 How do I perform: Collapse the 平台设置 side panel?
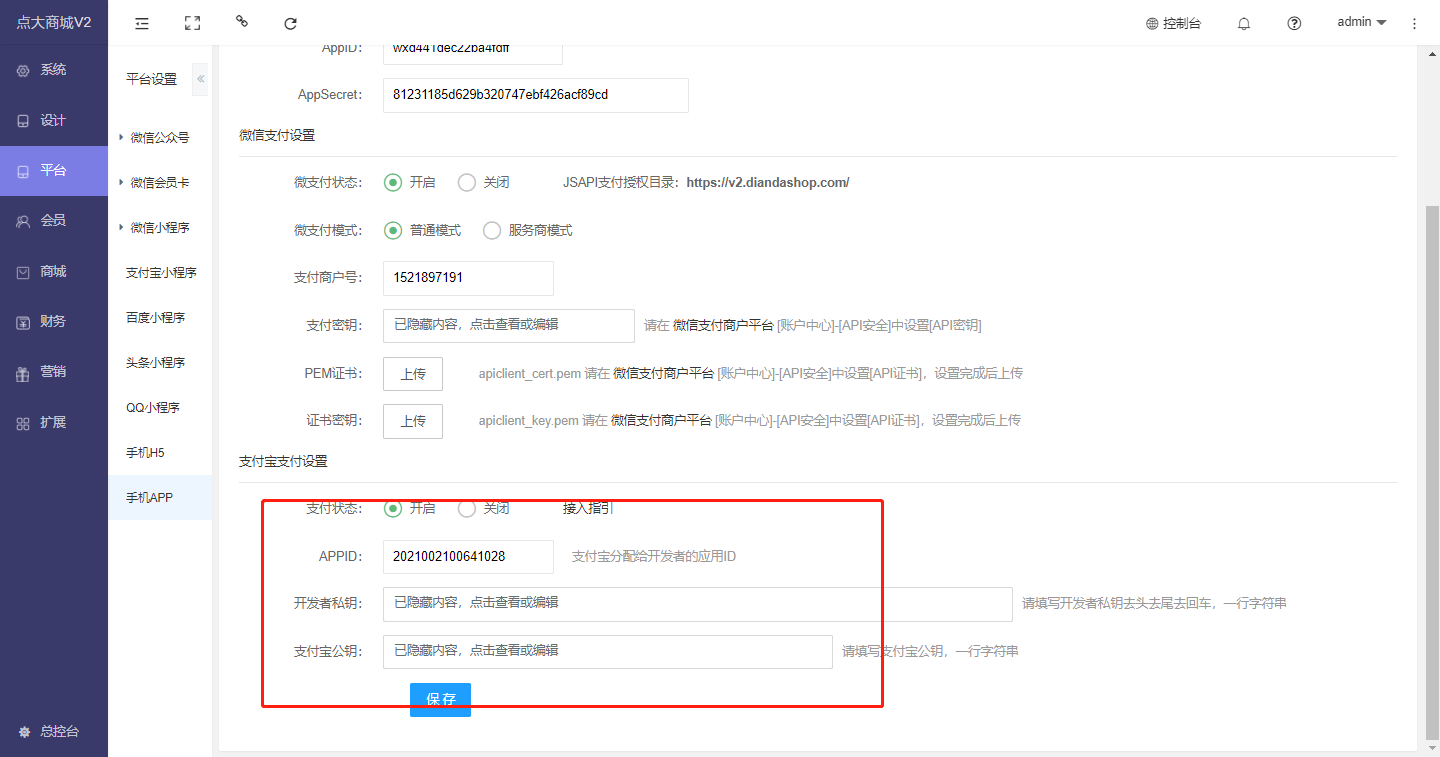[x=200, y=79]
